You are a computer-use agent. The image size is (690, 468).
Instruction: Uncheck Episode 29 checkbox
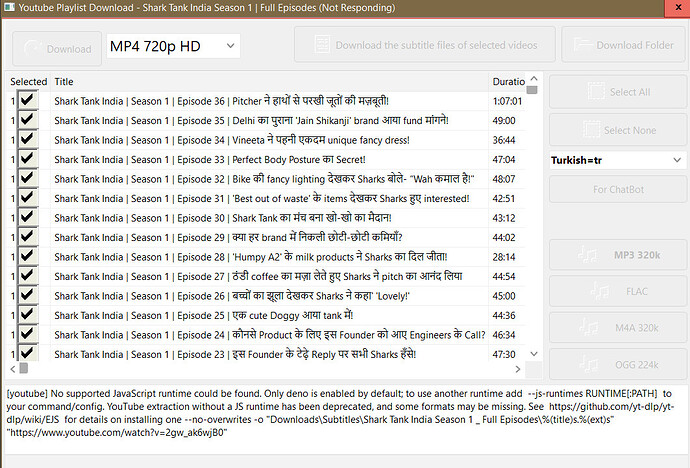pos(27,237)
